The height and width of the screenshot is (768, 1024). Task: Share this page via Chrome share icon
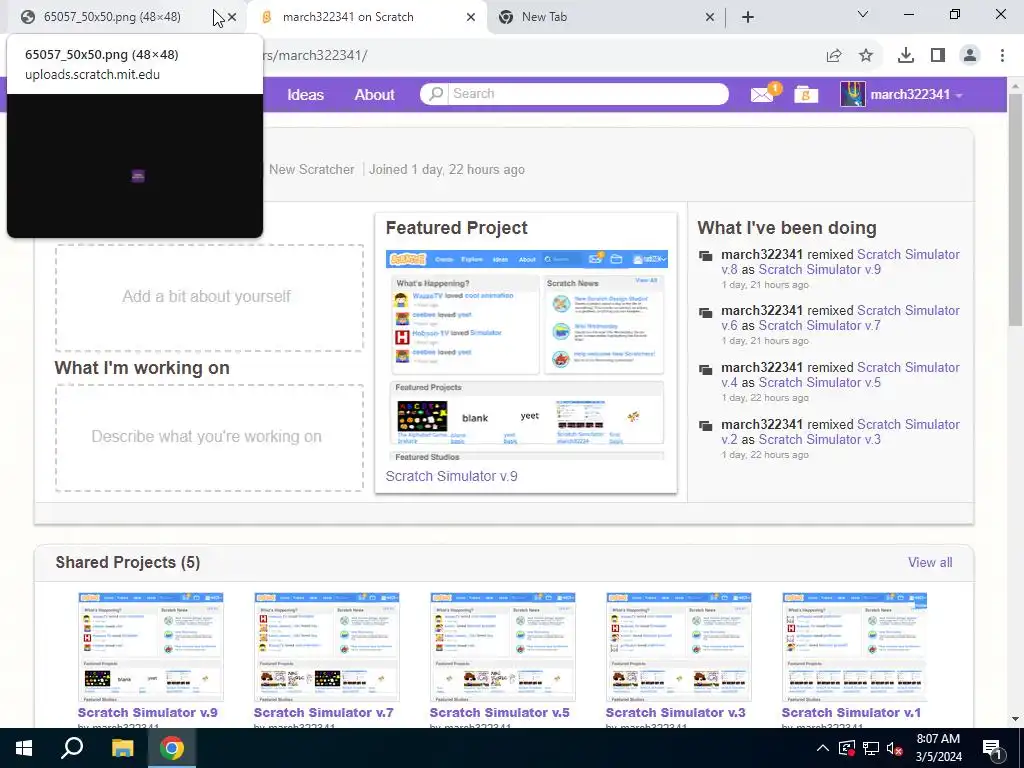(834, 56)
